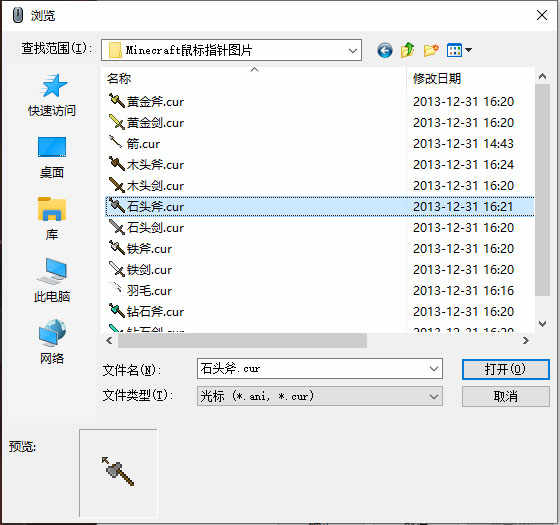The width and height of the screenshot is (560, 525).
Task: Click the horizontal scrollbar right arrow
Action: point(526,341)
